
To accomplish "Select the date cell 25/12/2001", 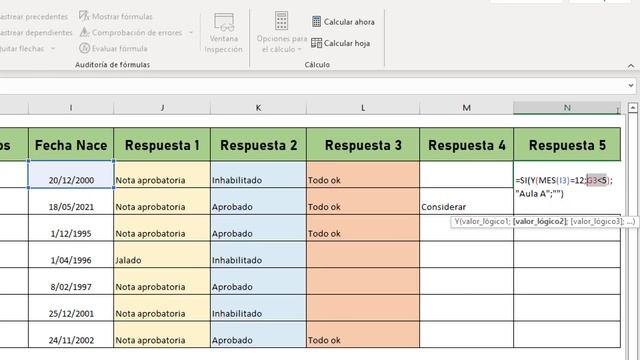I will tap(71, 308).
